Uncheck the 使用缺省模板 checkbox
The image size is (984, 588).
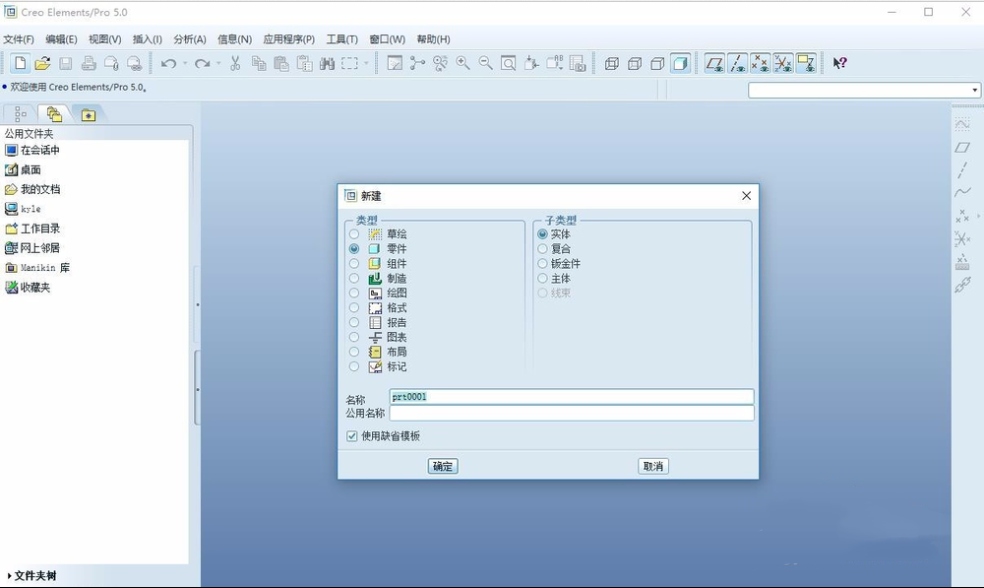pyautogui.click(x=352, y=436)
